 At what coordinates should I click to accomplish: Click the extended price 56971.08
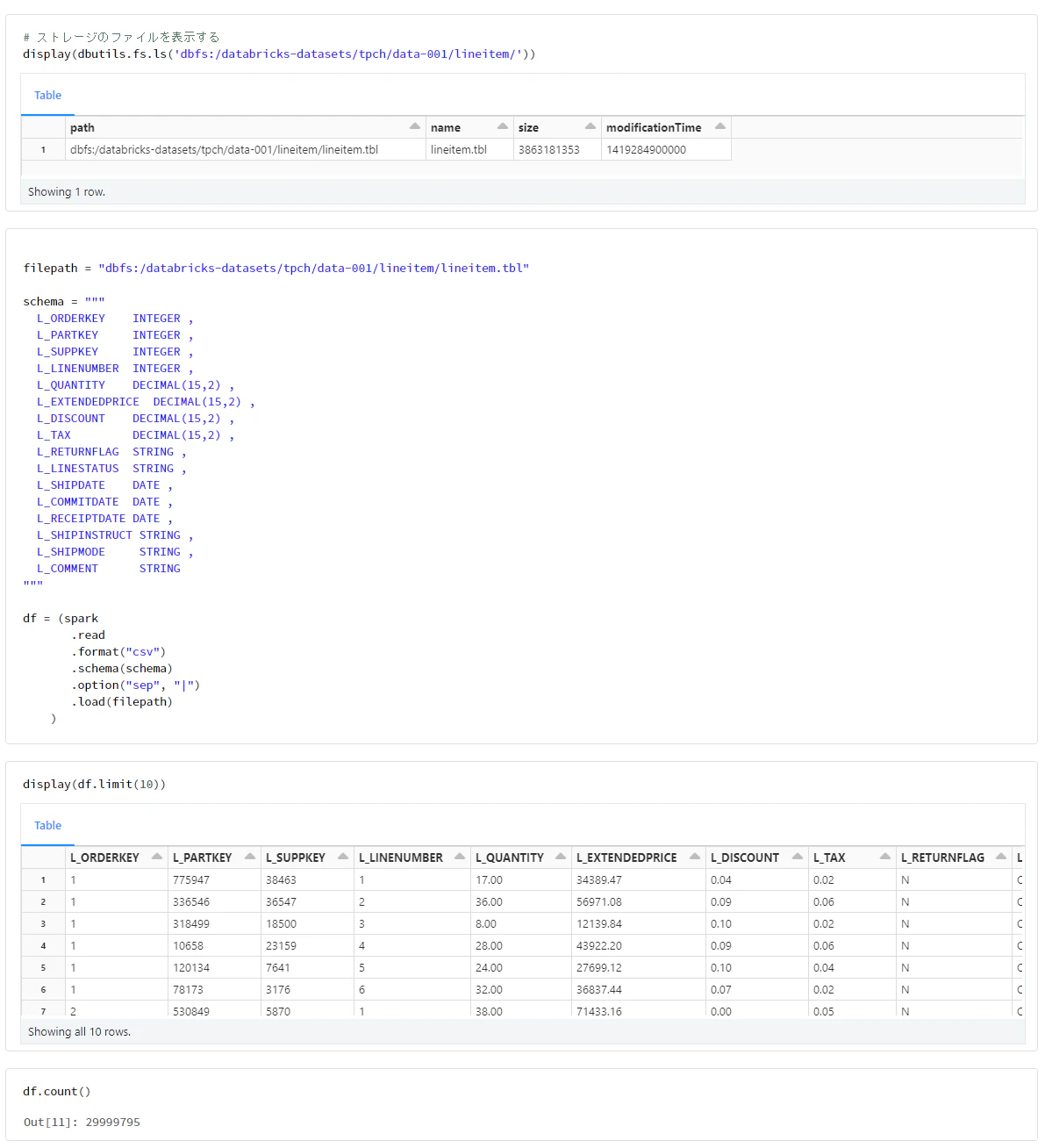599,902
